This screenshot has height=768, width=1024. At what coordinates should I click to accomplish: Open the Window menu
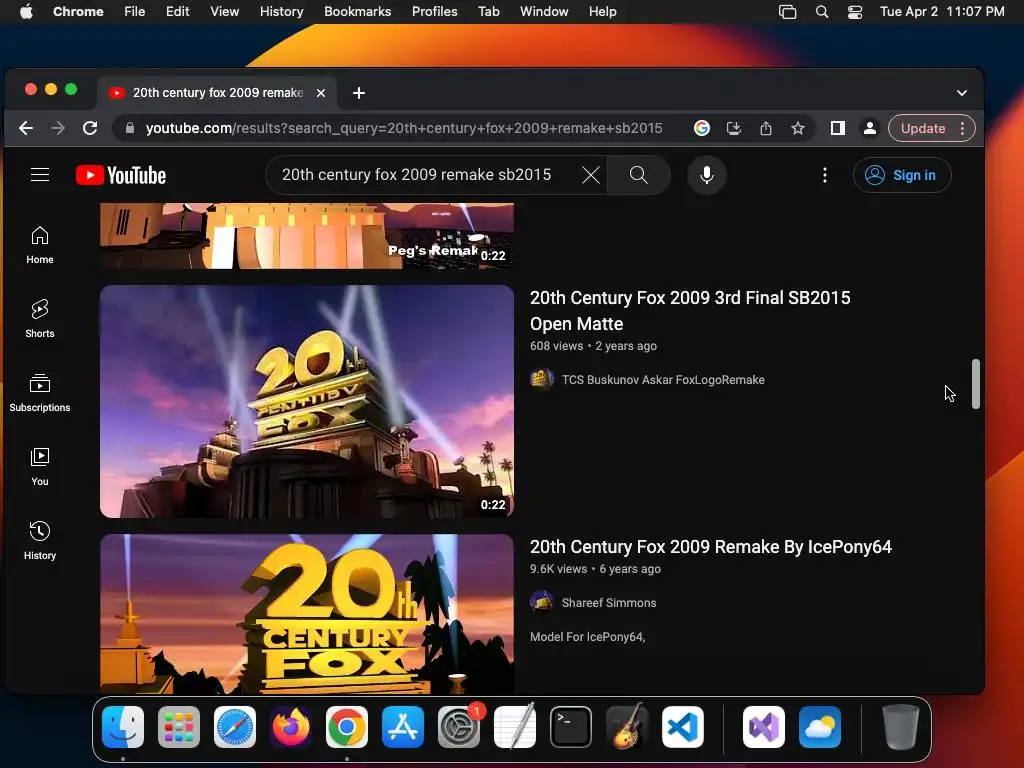pyautogui.click(x=544, y=12)
